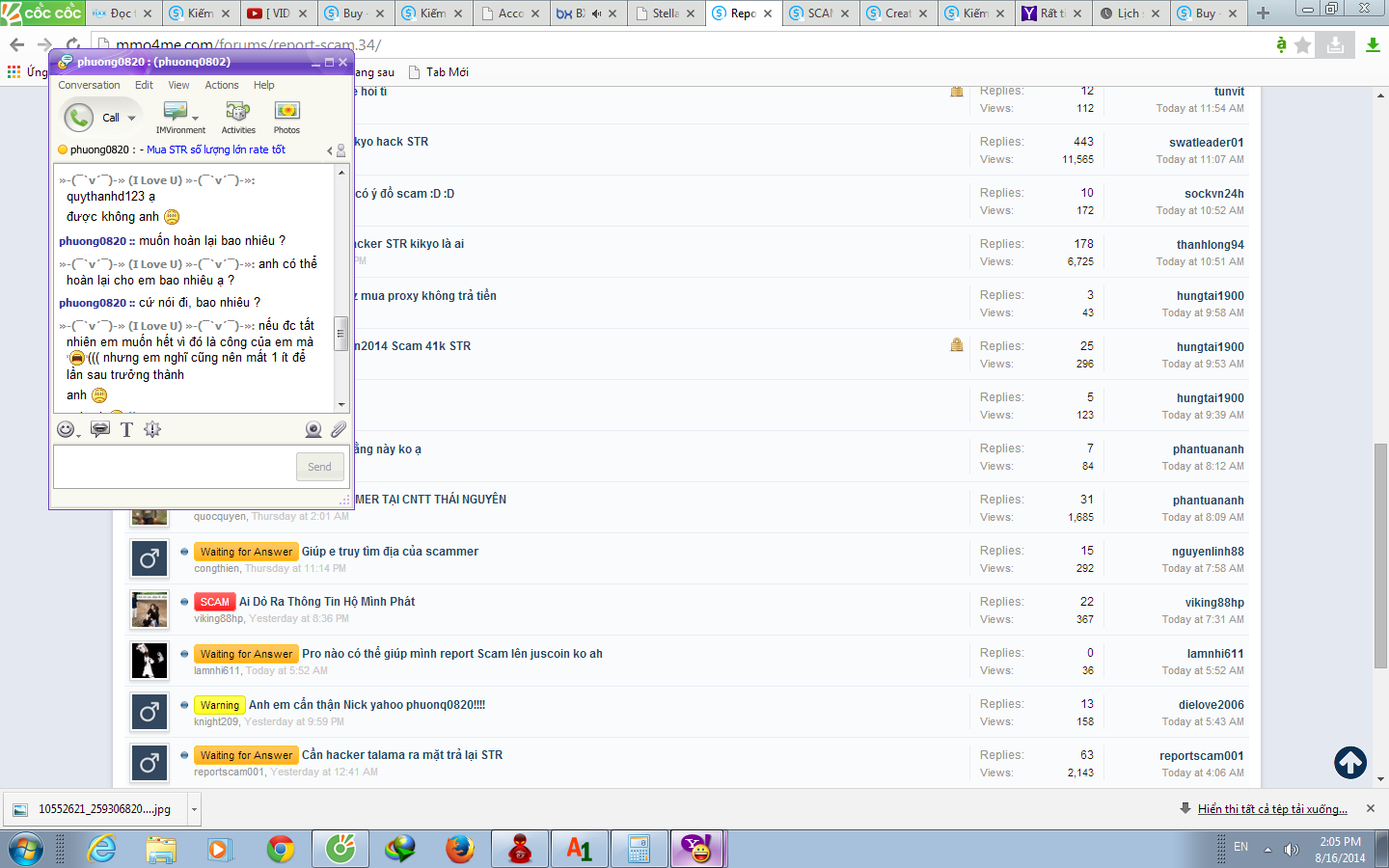The width and height of the screenshot is (1389, 868).
Task: Open thread 'Giúp e truy tìm địa của scammer'
Action: pos(390,552)
